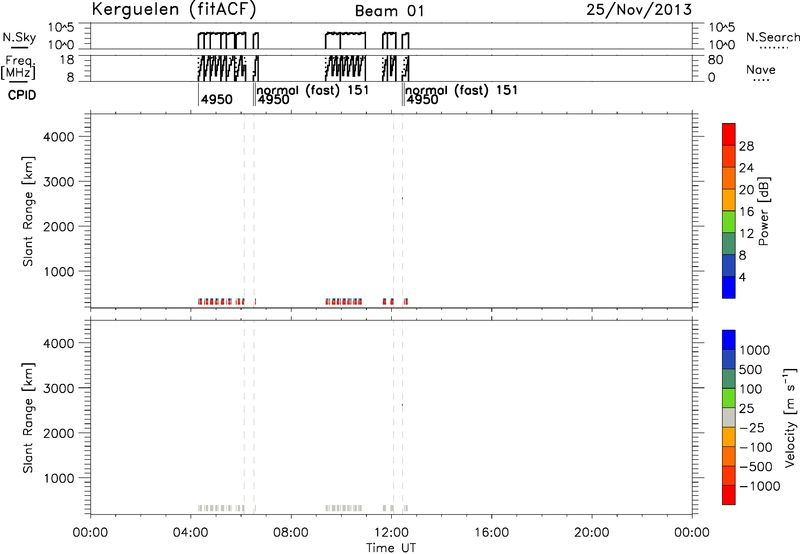
Task: Pick the bottom red segment of velocity color bar
Action: click(x=729, y=495)
